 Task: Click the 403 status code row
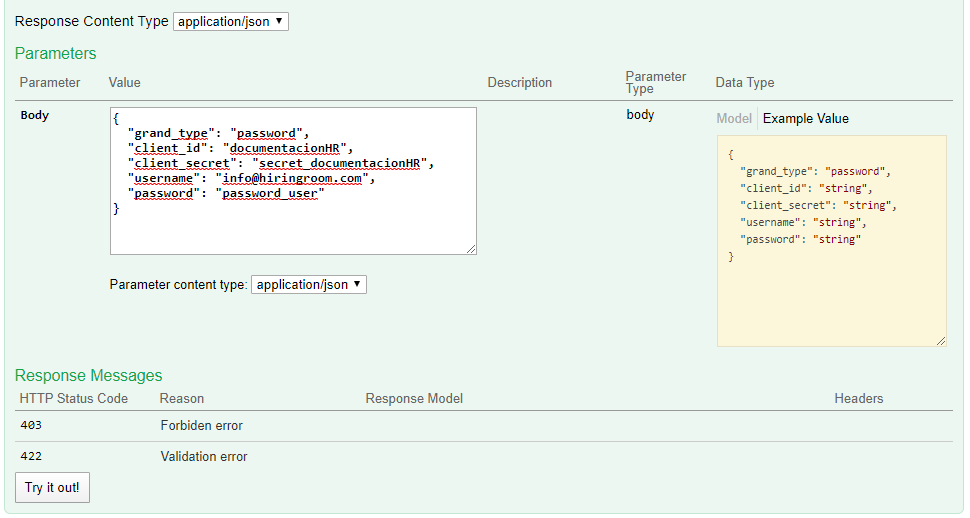pos(31,426)
